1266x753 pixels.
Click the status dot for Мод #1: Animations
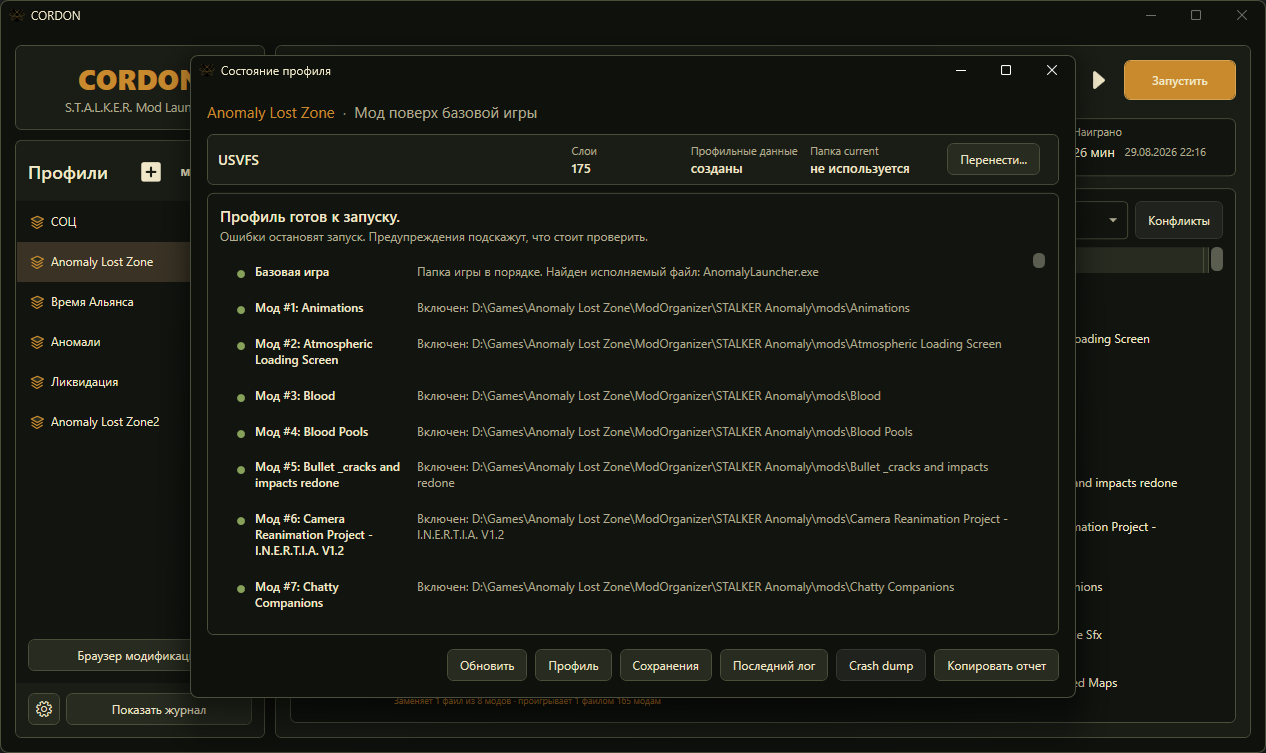[x=241, y=309]
